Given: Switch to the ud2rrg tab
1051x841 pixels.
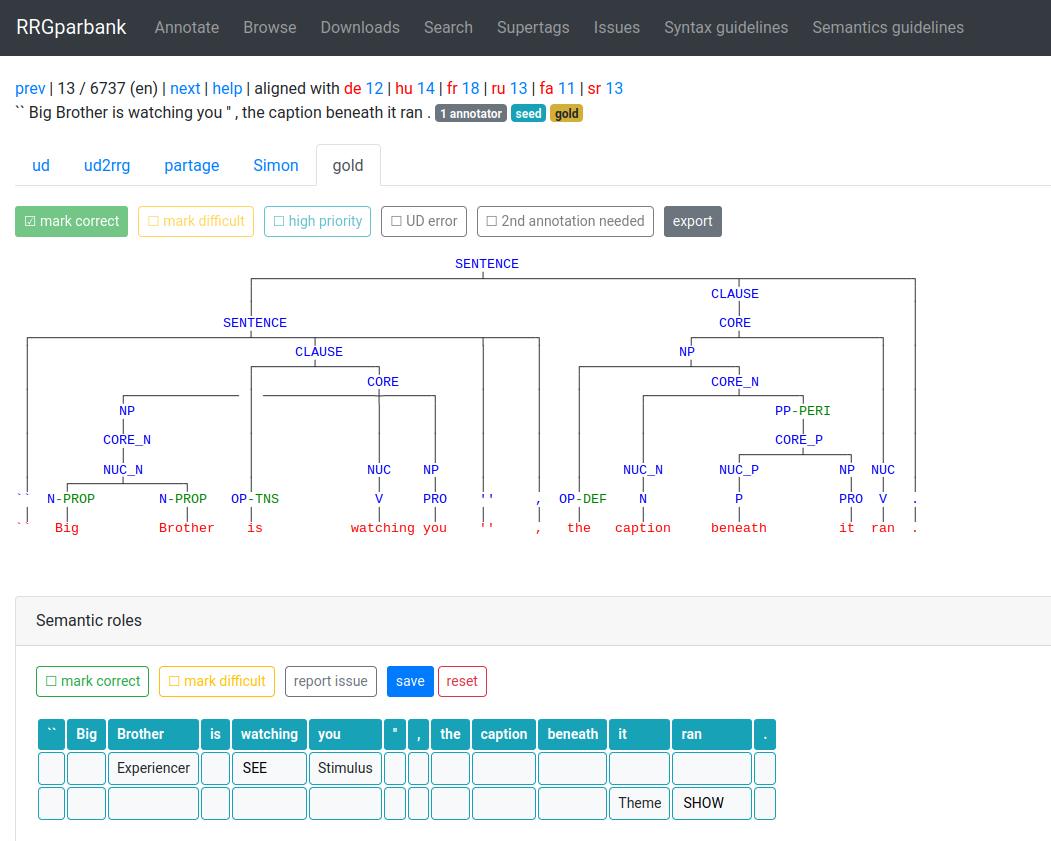Looking at the screenshot, I should 107,165.
